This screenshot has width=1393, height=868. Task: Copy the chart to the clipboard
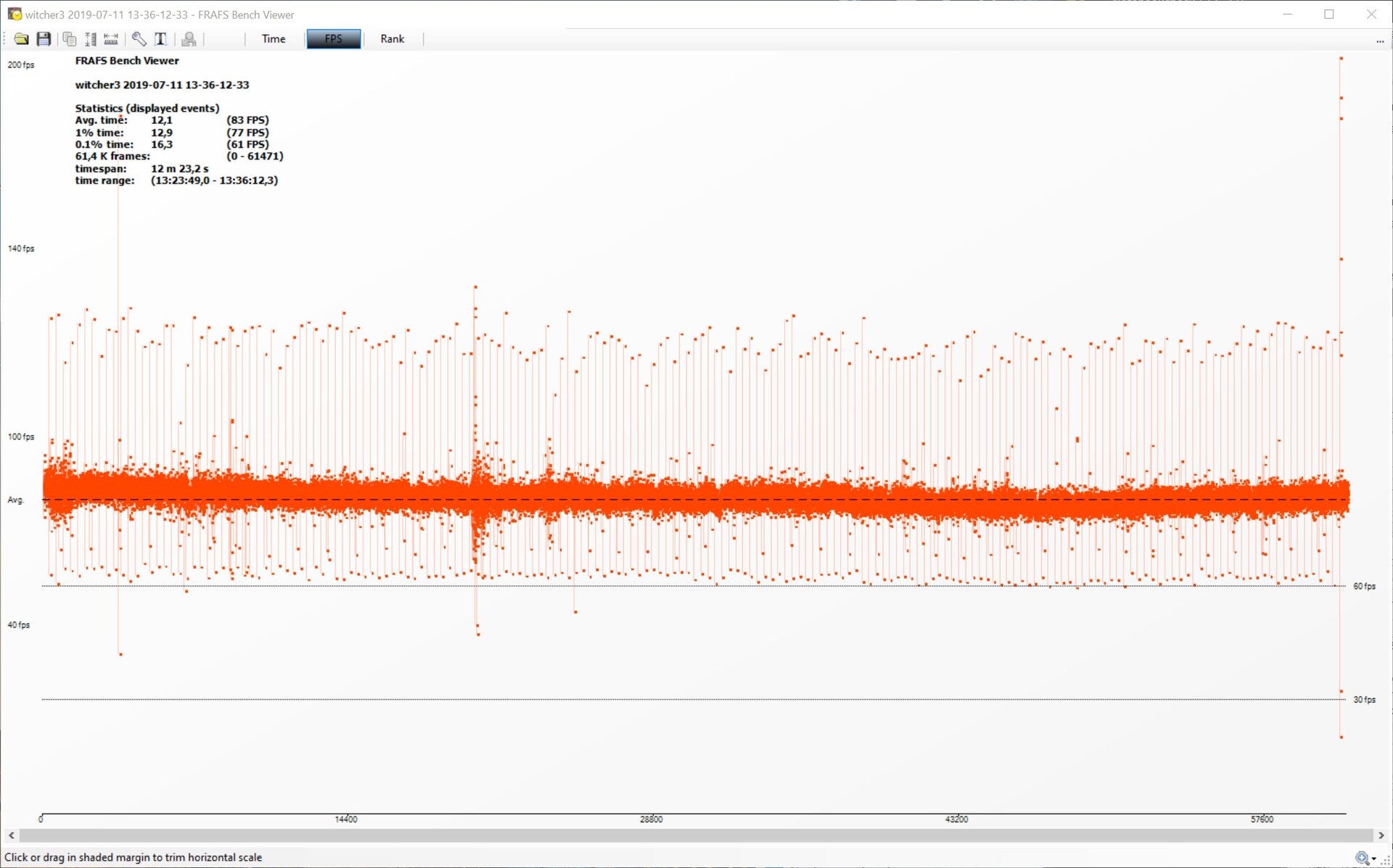pos(70,39)
